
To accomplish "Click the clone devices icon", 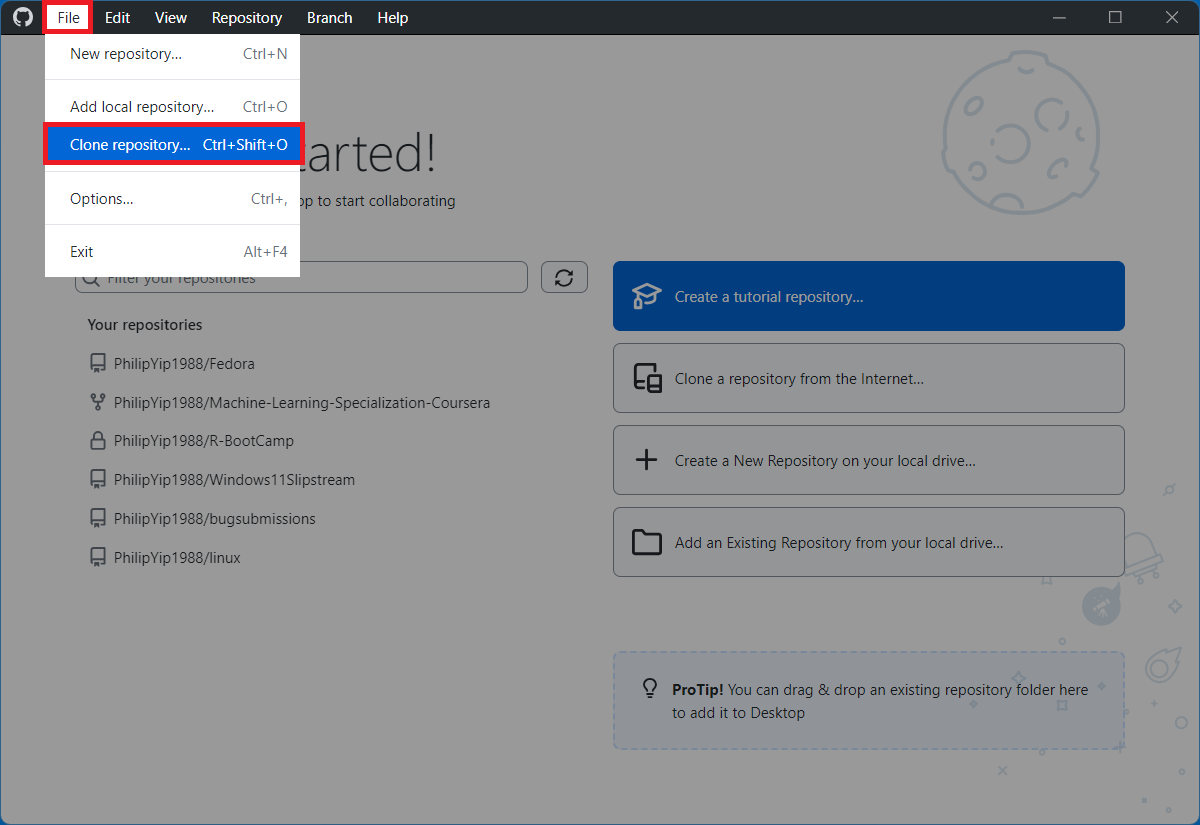I will pyautogui.click(x=647, y=378).
